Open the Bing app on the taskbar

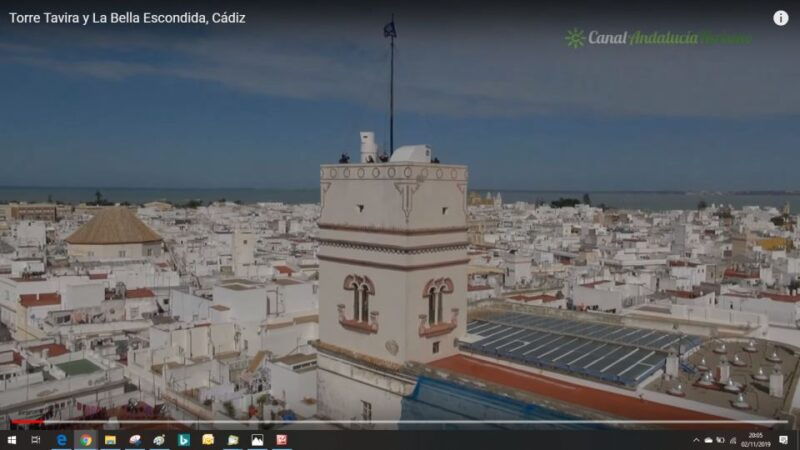(x=184, y=440)
